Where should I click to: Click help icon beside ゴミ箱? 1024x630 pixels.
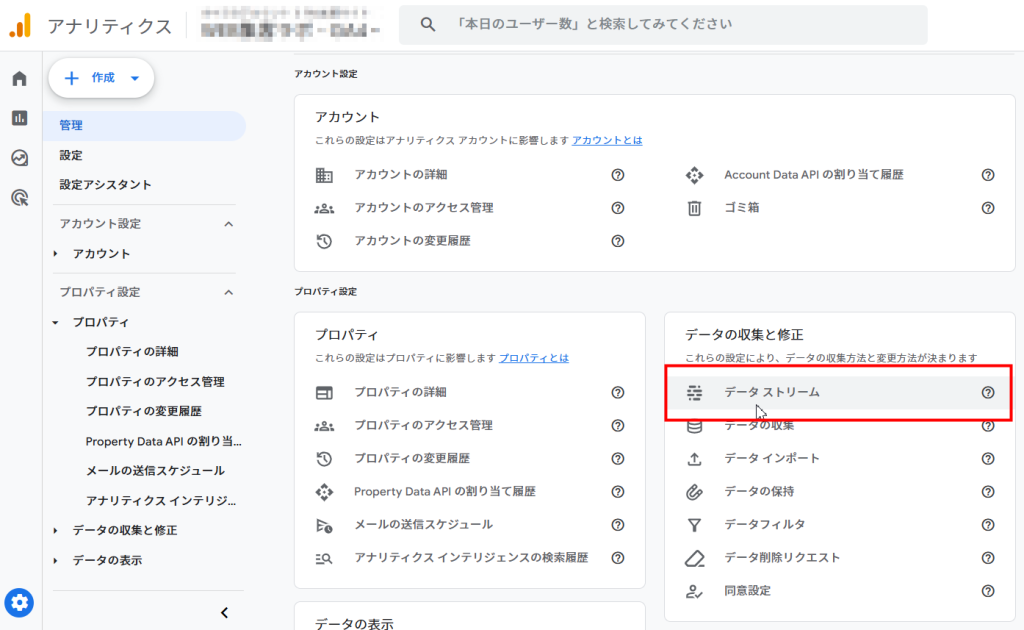tap(988, 208)
